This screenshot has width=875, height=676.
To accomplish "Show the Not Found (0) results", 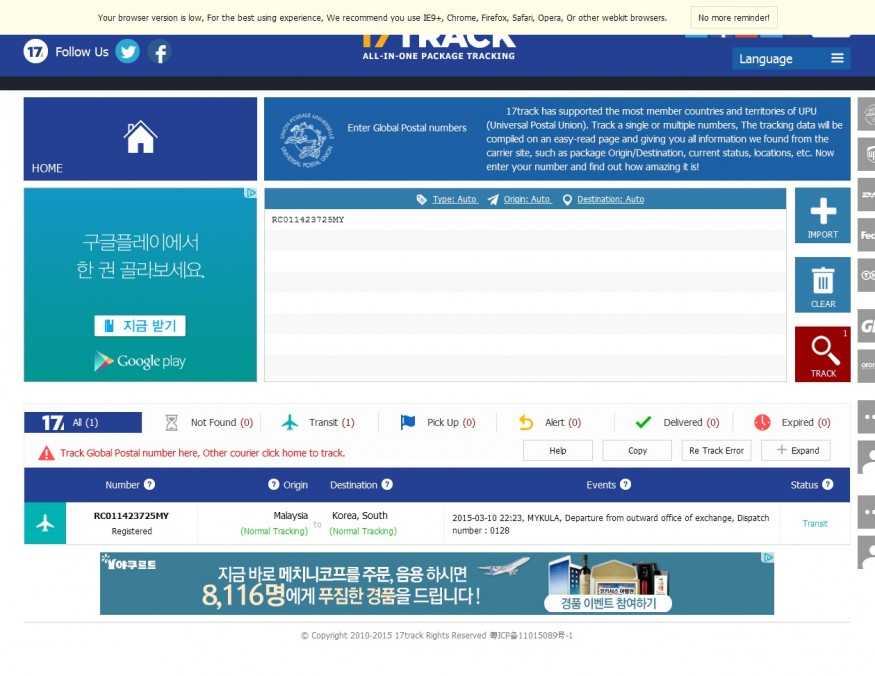I will 210,423.
